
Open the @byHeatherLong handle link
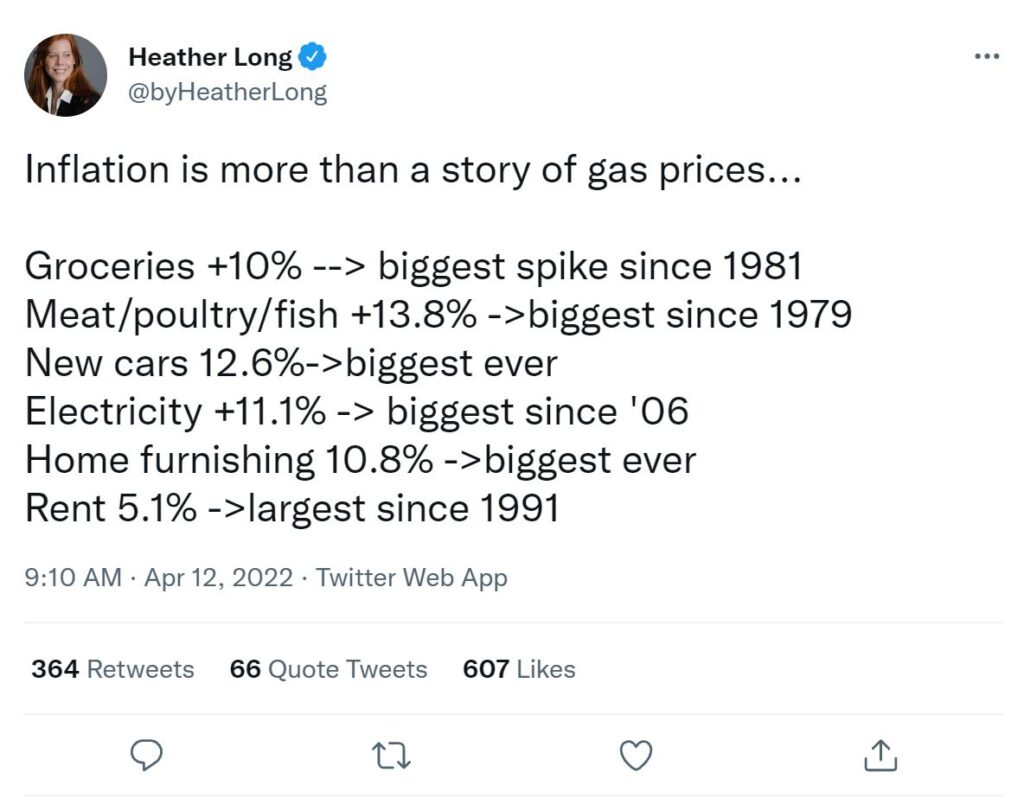(227, 93)
